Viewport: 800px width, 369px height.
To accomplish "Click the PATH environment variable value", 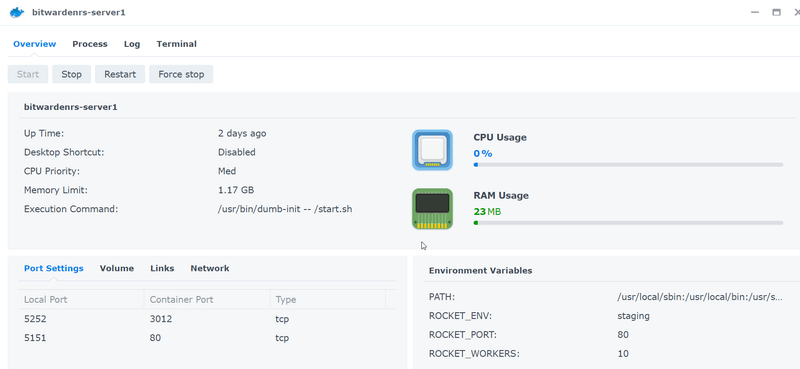I will (699, 297).
